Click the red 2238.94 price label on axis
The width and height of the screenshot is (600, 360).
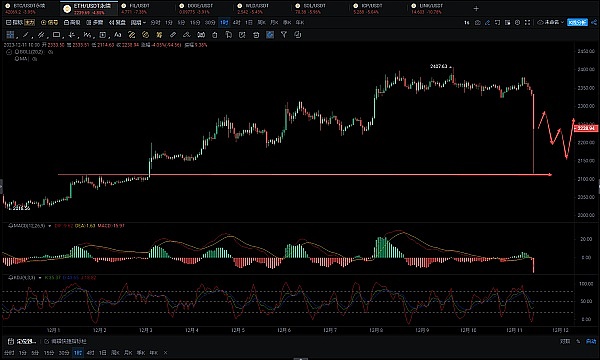click(x=586, y=128)
